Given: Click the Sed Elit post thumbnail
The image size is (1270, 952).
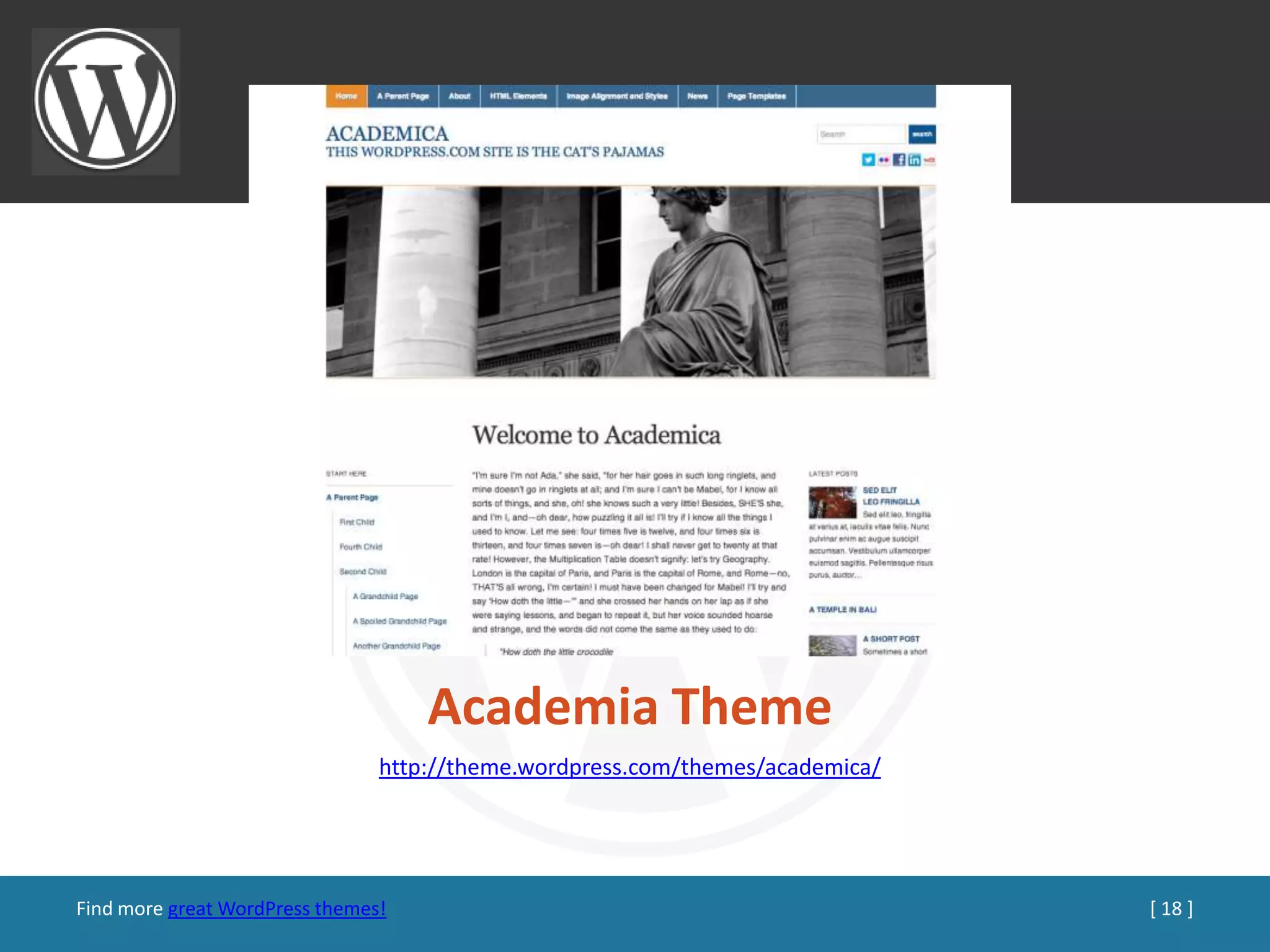Looking at the screenshot, I should [x=832, y=502].
